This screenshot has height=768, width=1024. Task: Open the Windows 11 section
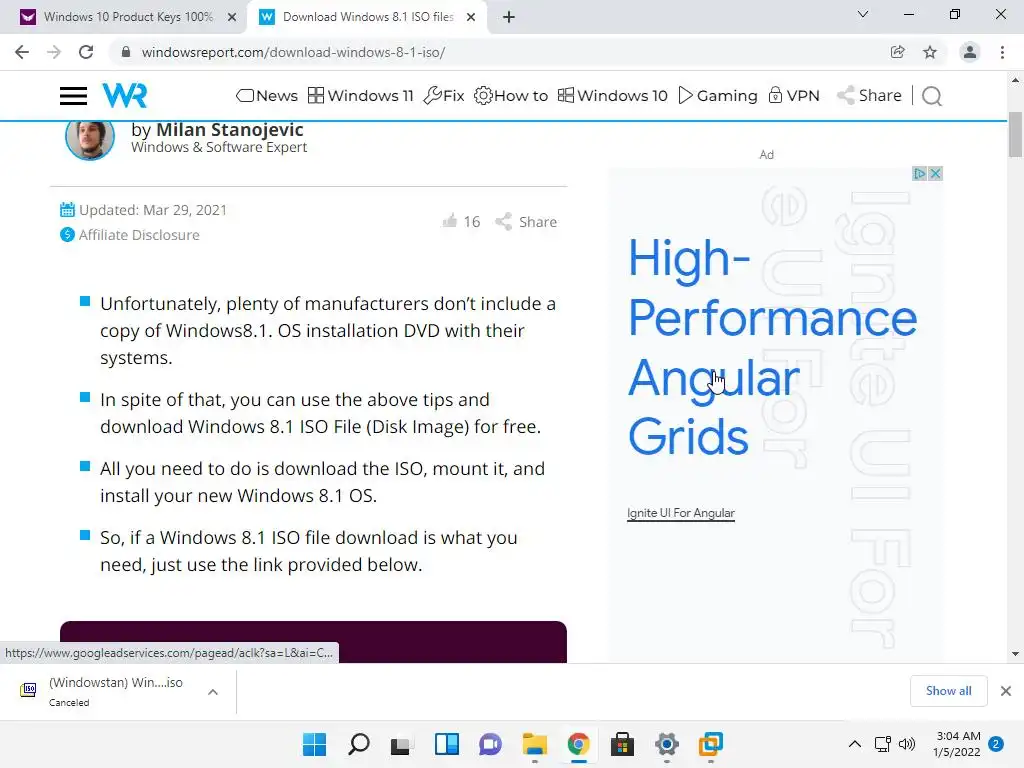[x=360, y=95]
